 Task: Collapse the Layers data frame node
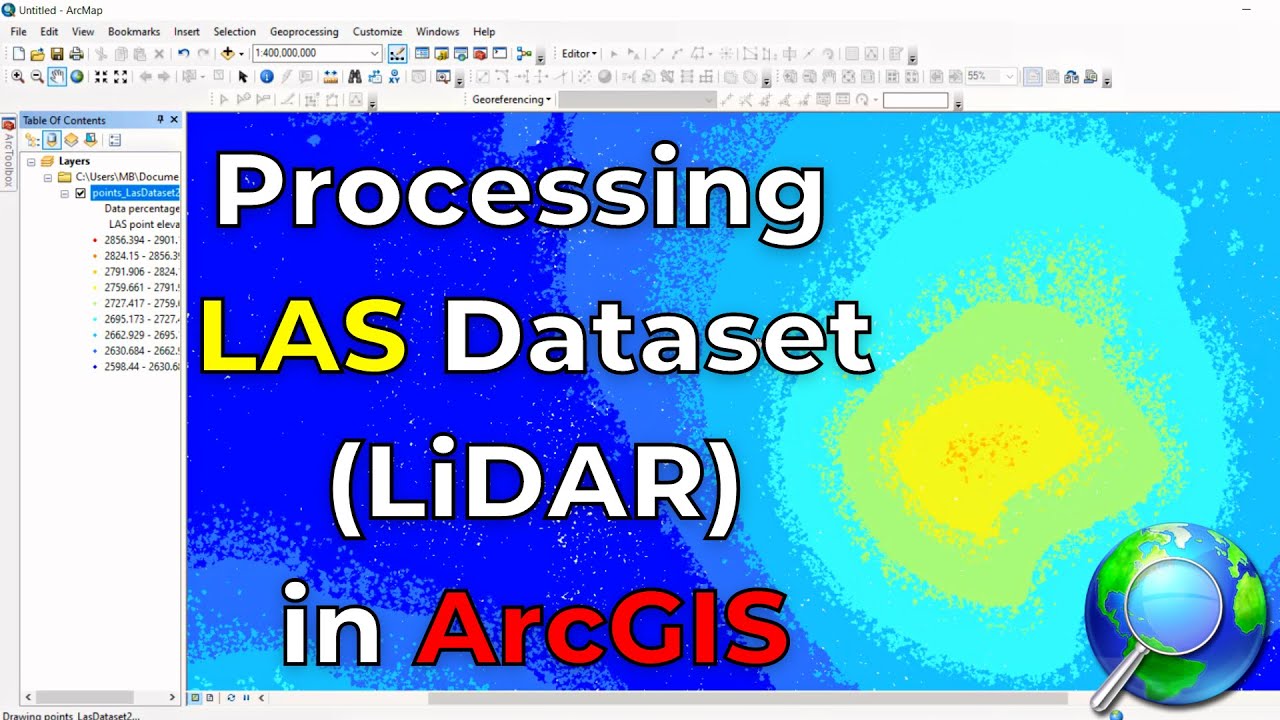(x=31, y=161)
